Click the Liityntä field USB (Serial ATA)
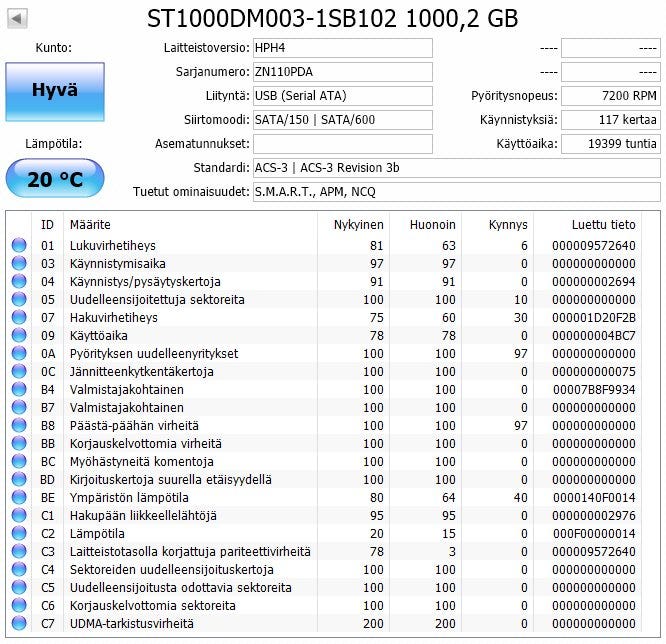The width and height of the screenshot is (666, 644). 343,96
